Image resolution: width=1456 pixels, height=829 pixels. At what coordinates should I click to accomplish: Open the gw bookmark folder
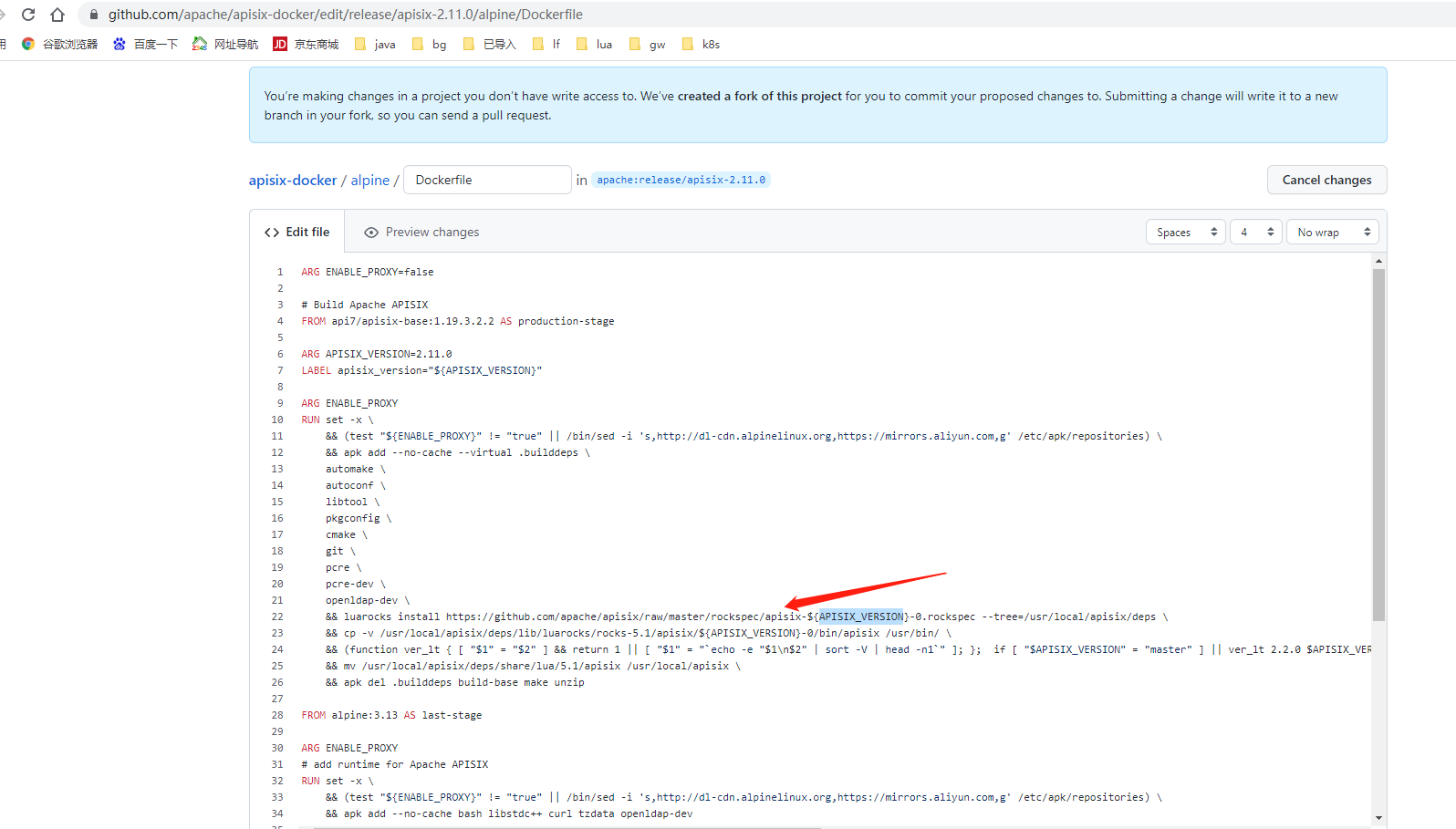(648, 44)
